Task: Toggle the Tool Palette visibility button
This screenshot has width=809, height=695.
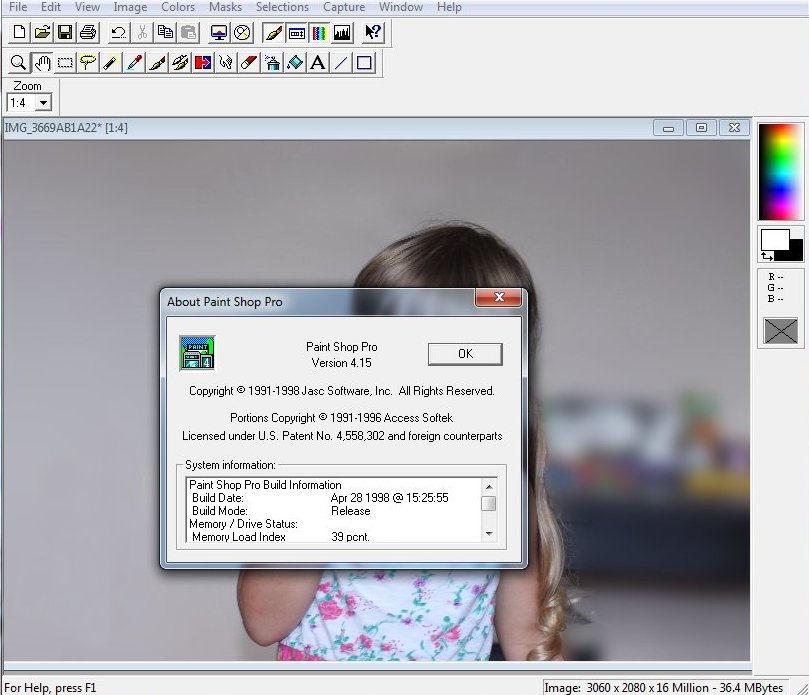Action: click(x=273, y=32)
